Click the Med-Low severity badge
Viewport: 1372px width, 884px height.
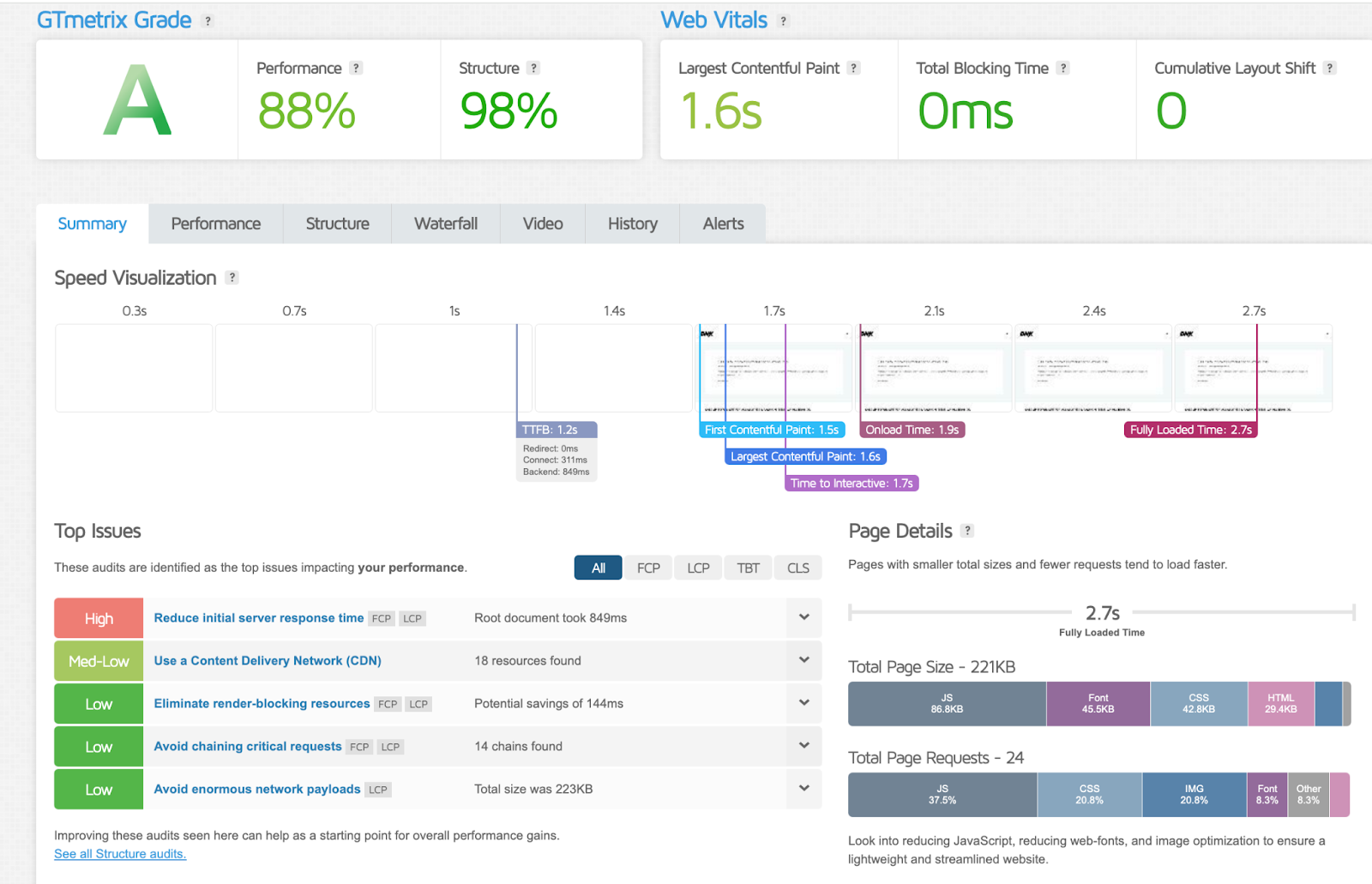(x=99, y=661)
